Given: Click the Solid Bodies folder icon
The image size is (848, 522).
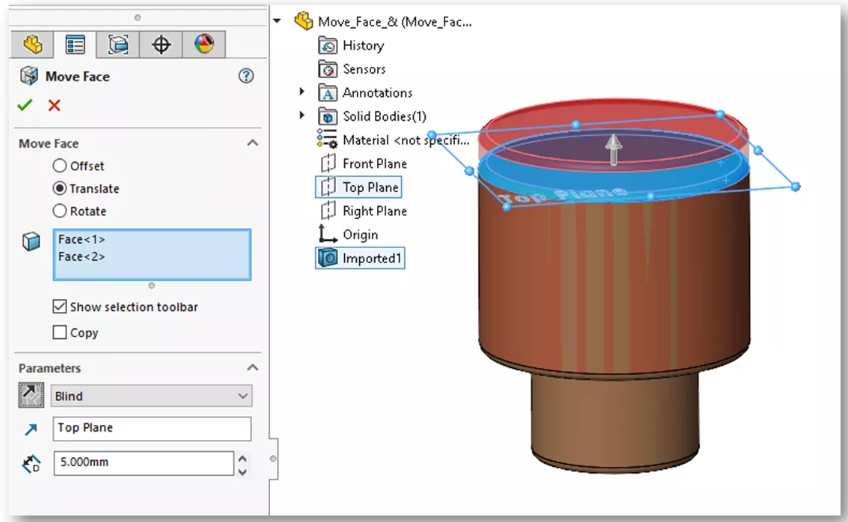Looking at the screenshot, I should [328, 116].
